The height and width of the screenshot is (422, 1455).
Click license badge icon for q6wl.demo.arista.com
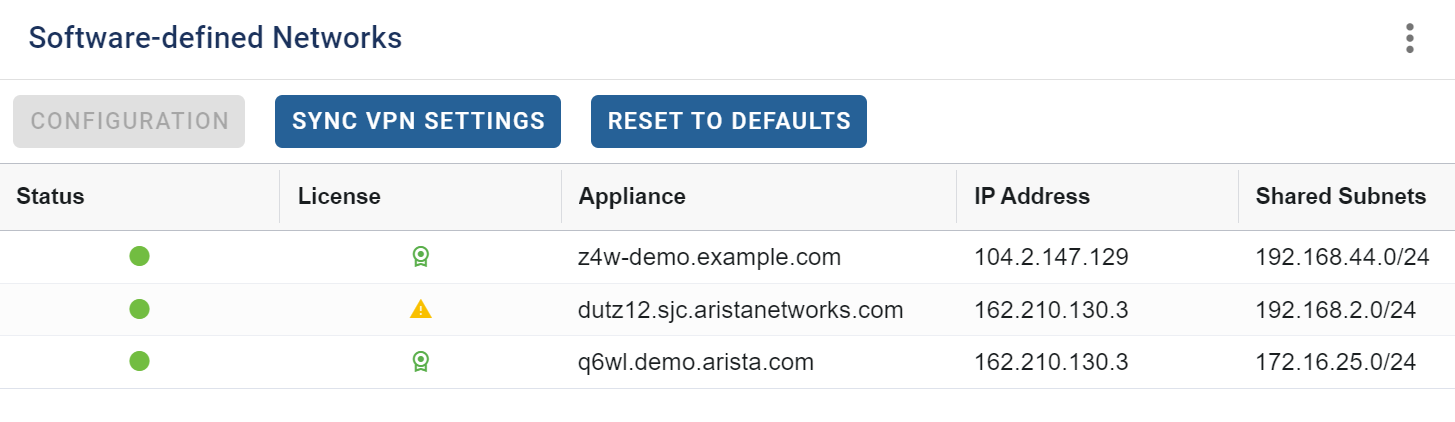click(421, 361)
